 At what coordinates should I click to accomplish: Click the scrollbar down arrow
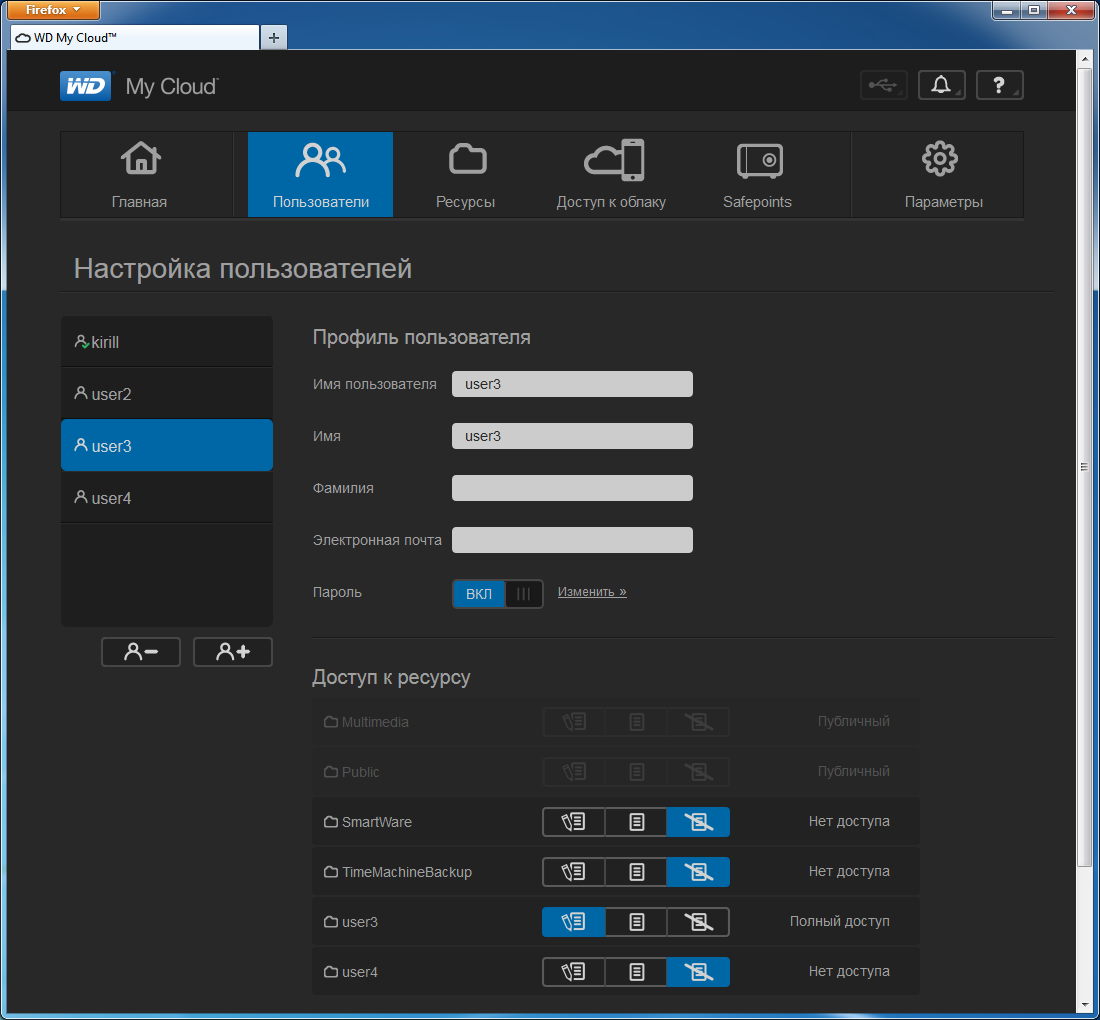click(x=1084, y=1007)
